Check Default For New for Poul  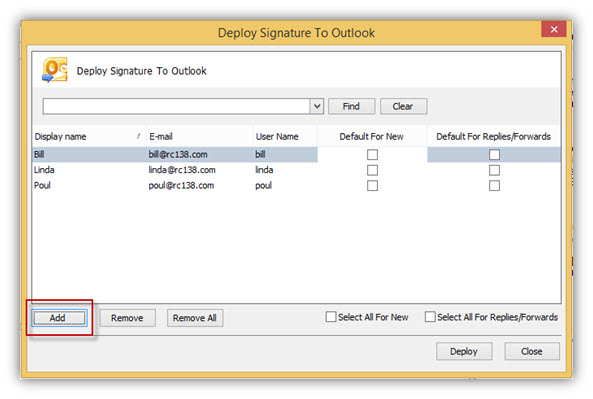[x=372, y=186]
